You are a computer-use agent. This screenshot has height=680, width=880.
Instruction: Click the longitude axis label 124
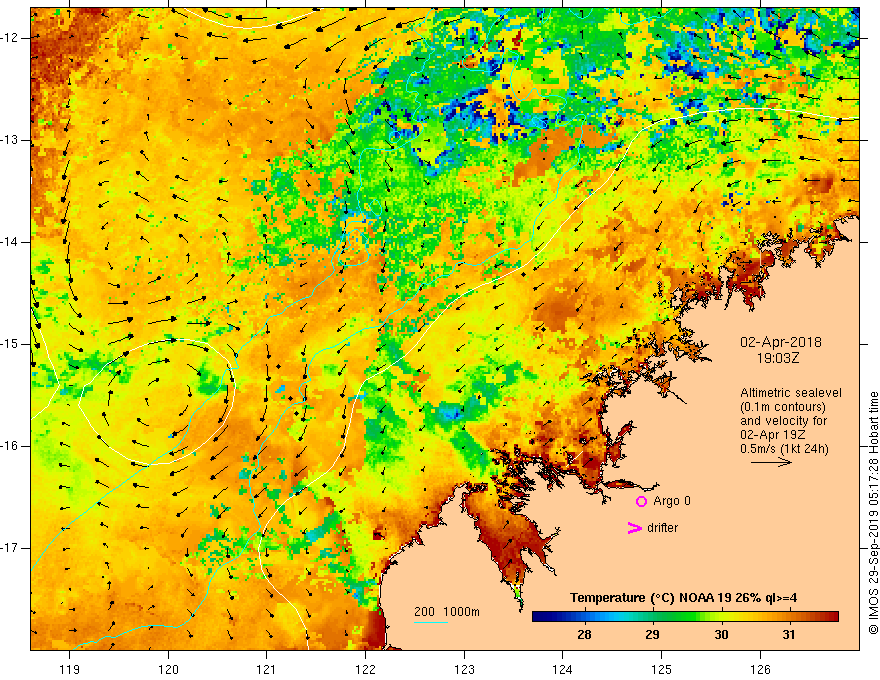tap(562, 669)
